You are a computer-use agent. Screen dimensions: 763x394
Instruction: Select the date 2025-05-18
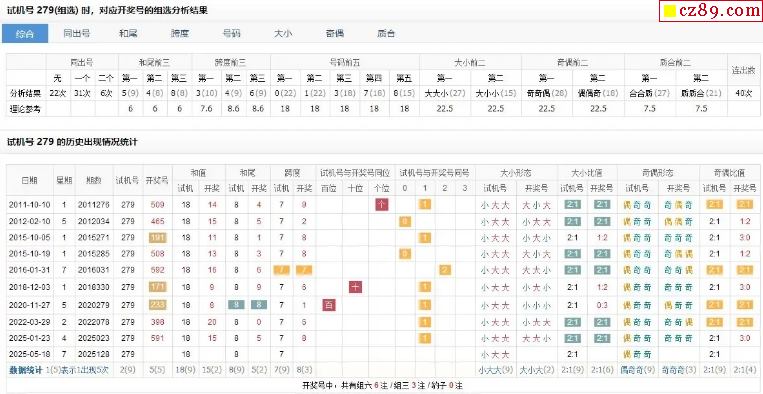(x=29, y=354)
